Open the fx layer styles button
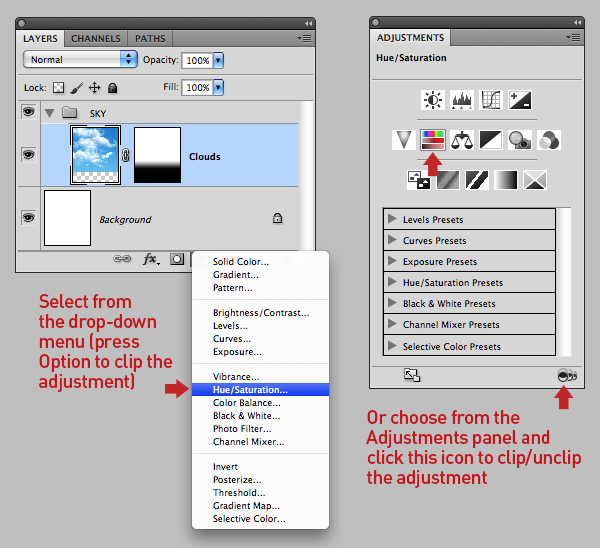This screenshot has width=600, height=548. pos(152,259)
